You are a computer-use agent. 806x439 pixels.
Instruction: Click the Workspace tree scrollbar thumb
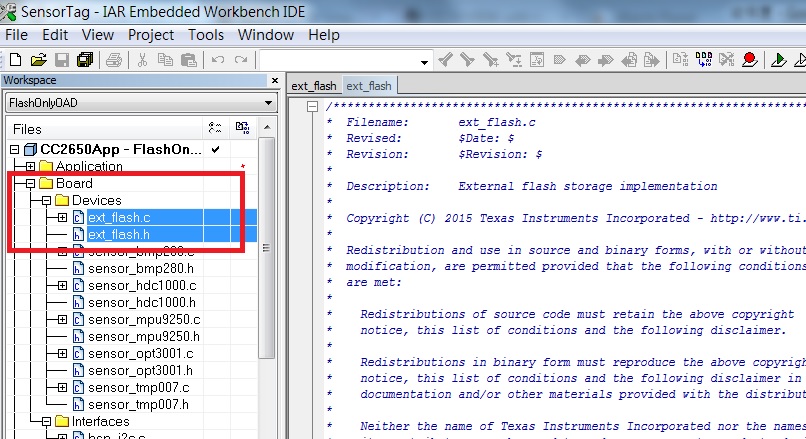266,248
